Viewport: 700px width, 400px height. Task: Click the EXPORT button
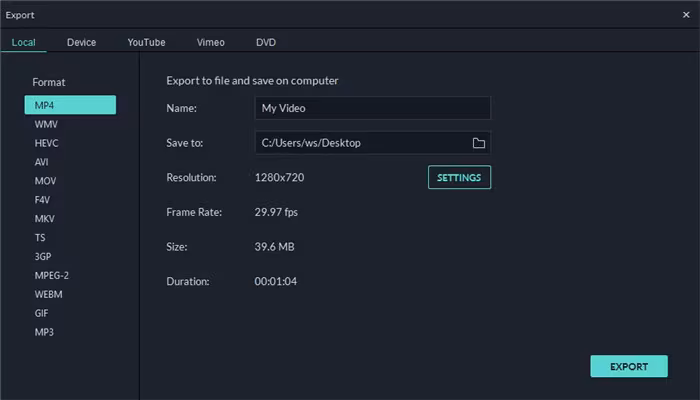pyautogui.click(x=629, y=366)
